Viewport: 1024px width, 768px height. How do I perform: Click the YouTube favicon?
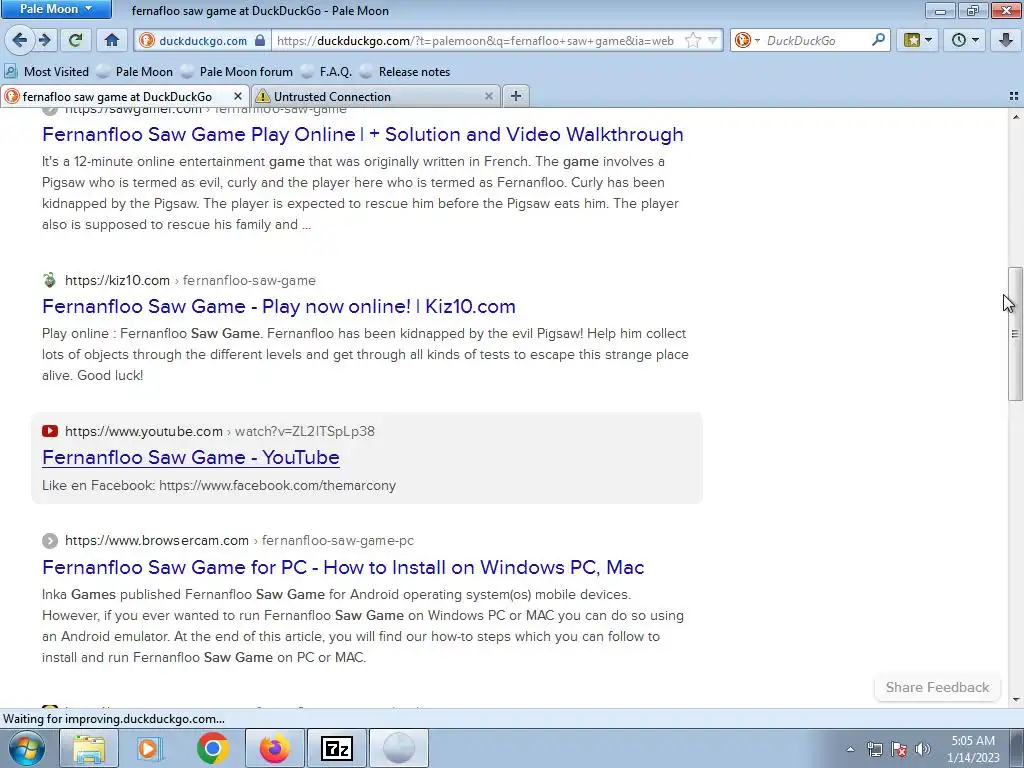point(50,431)
